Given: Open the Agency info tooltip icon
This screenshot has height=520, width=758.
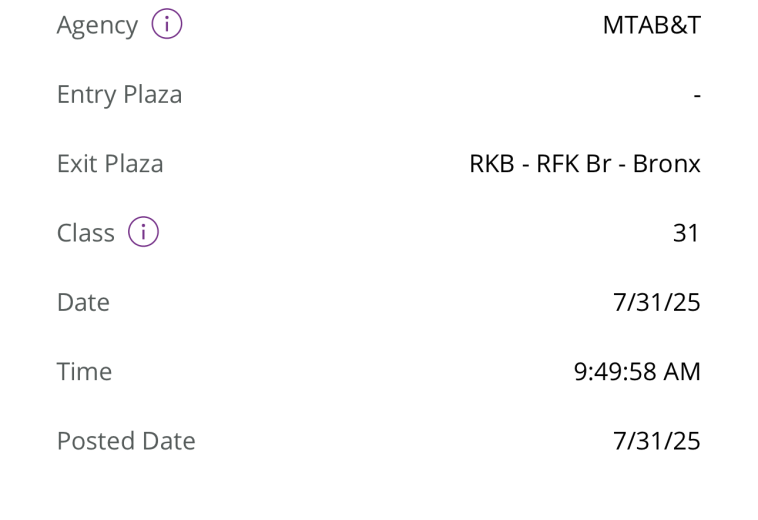Looking at the screenshot, I should 167,25.
